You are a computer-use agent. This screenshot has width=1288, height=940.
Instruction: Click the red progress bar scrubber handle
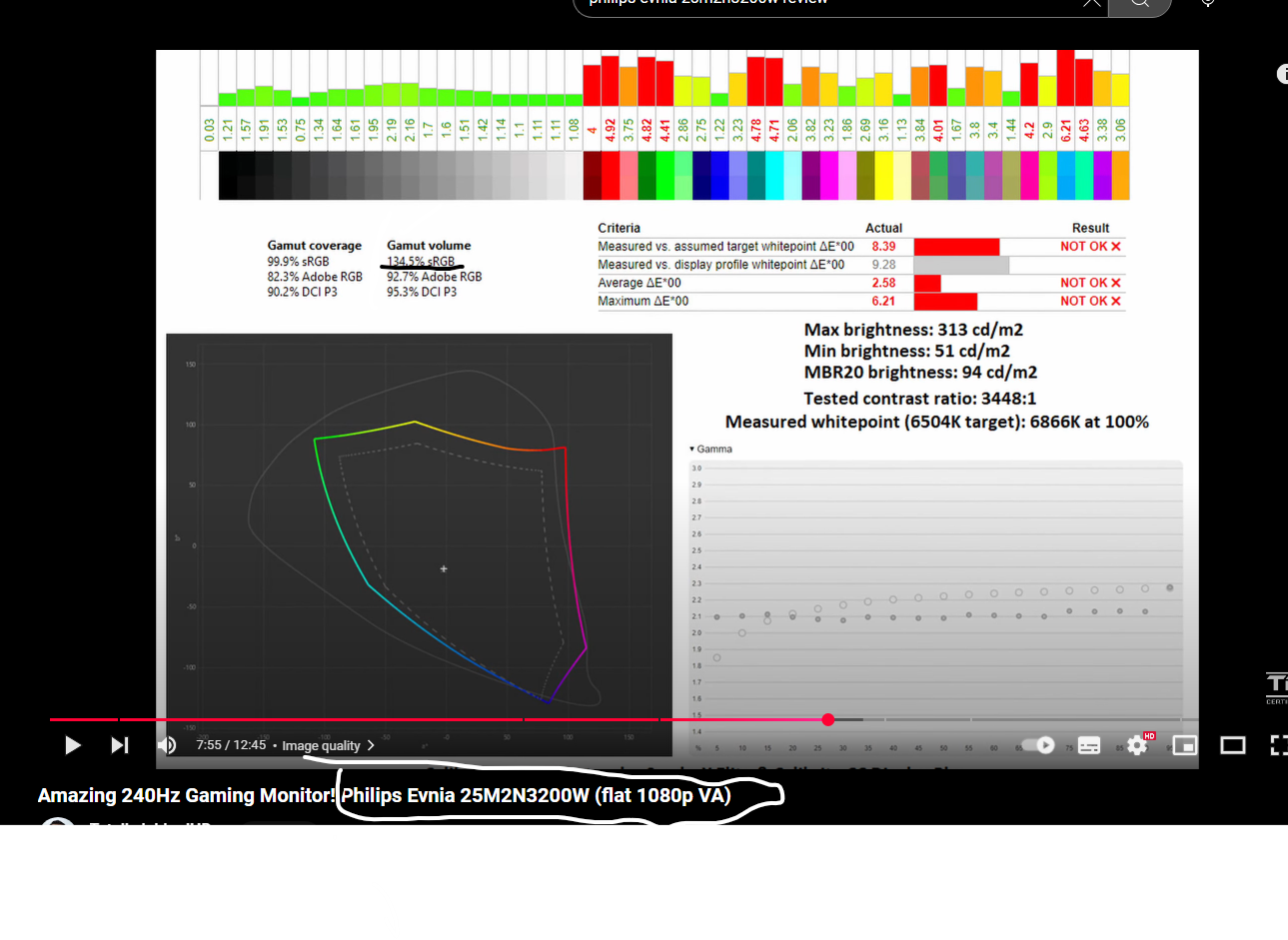[828, 719]
